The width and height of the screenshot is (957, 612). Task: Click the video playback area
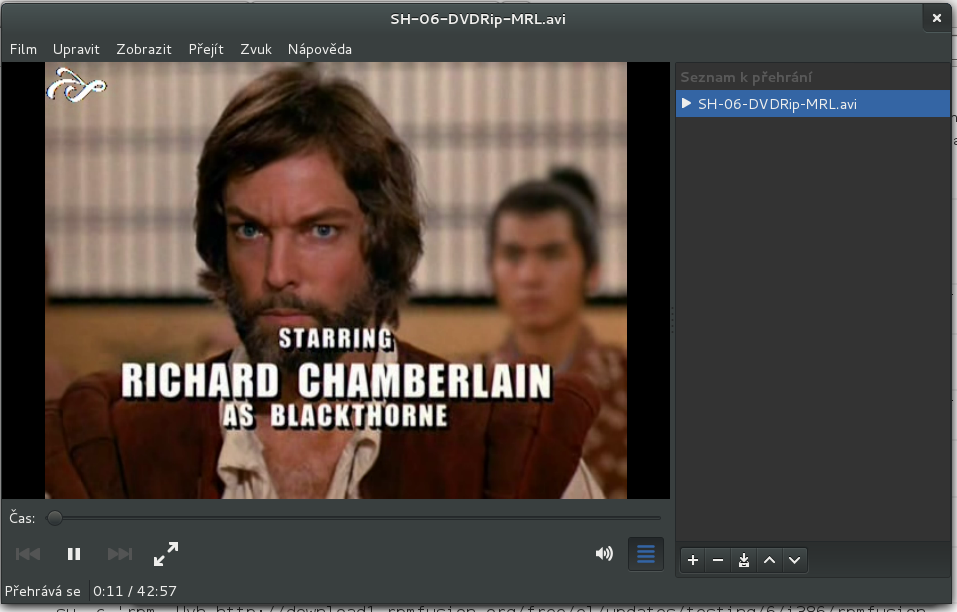click(x=336, y=281)
